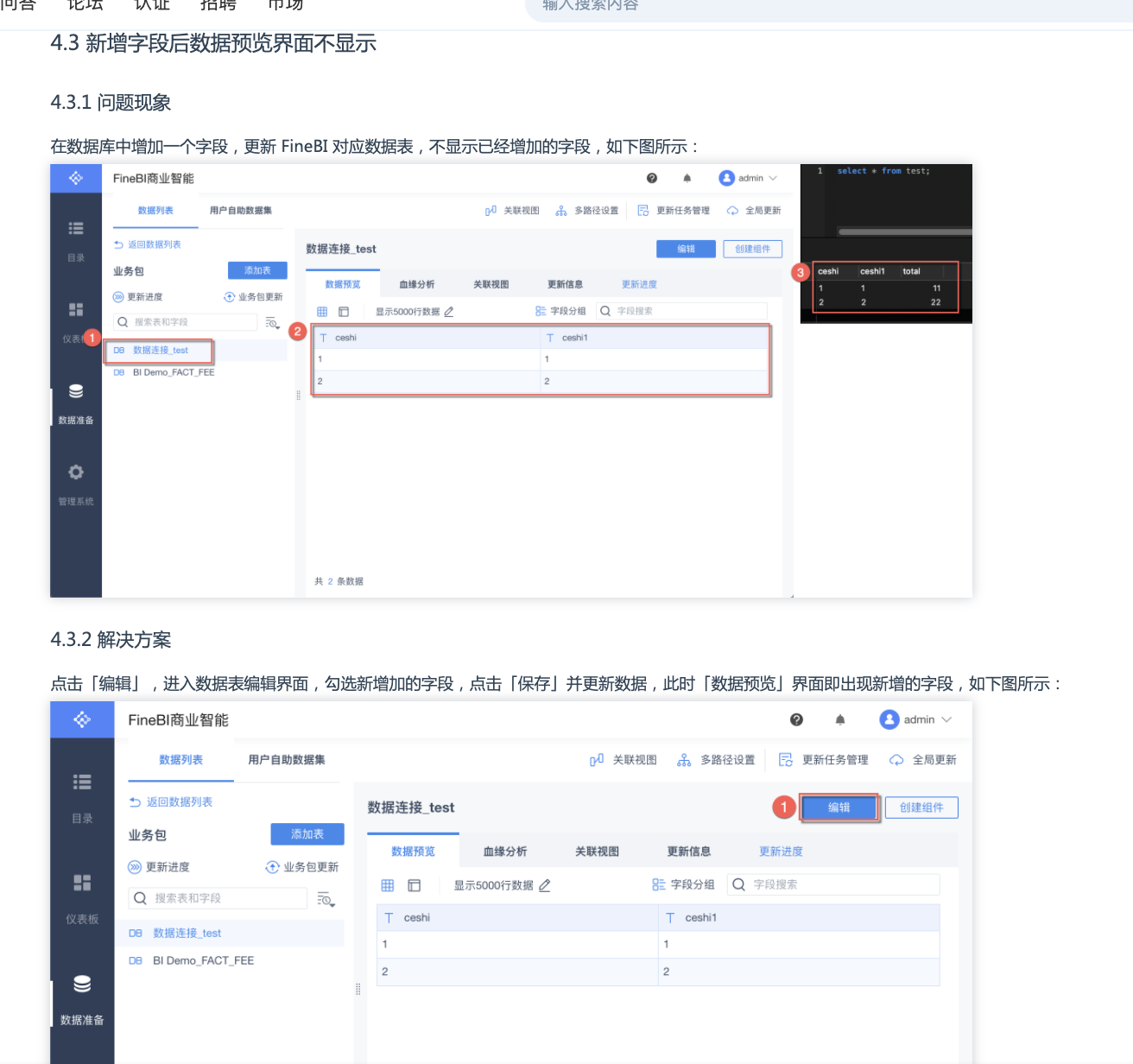The height and width of the screenshot is (1064, 1133).
Task: Click 全局更新 in the 4.3.2 screenshot
Action: tap(922, 760)
